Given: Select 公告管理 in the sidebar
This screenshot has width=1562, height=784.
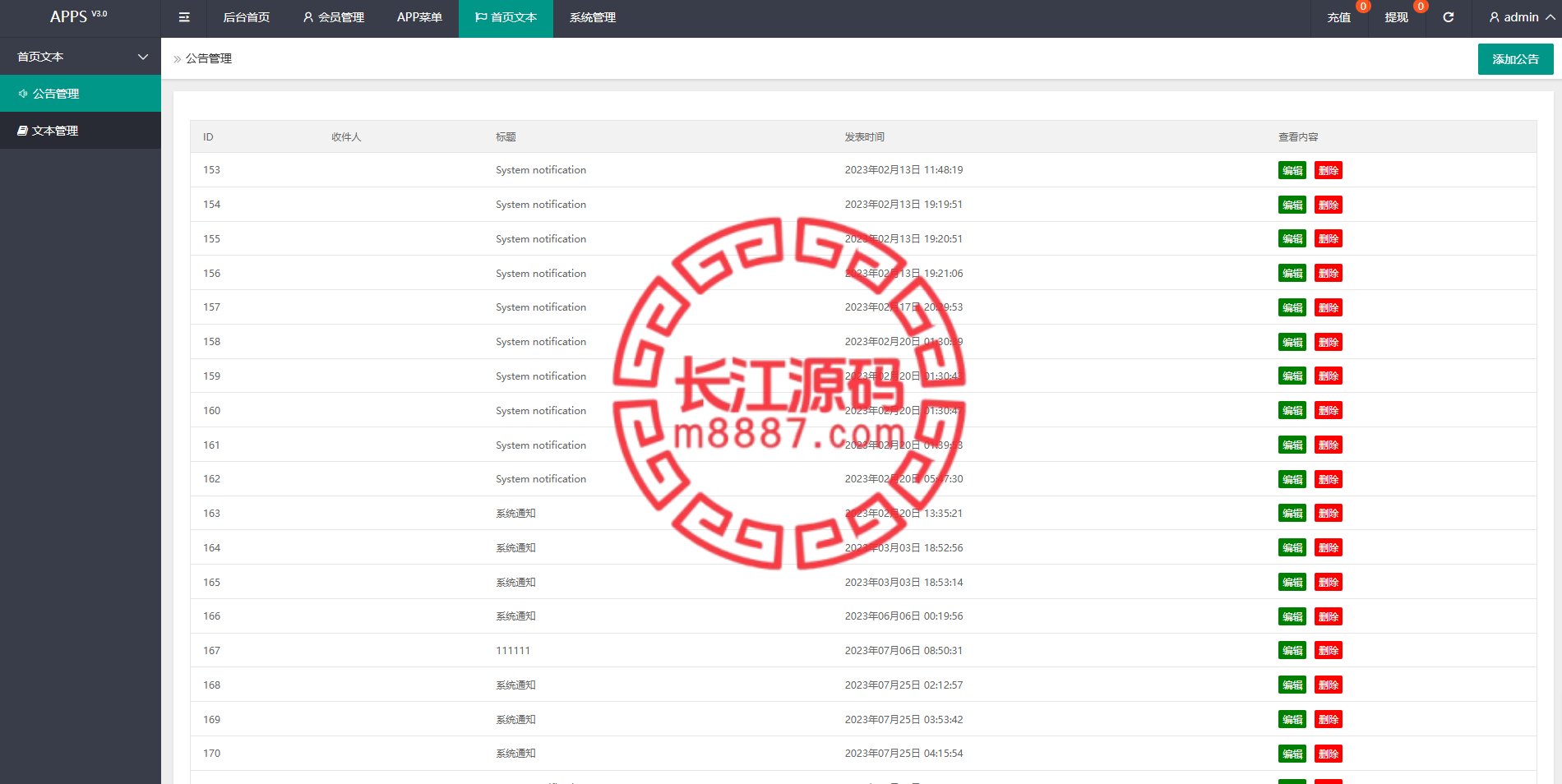Looking at the screenshot, I should click(81, 94).
